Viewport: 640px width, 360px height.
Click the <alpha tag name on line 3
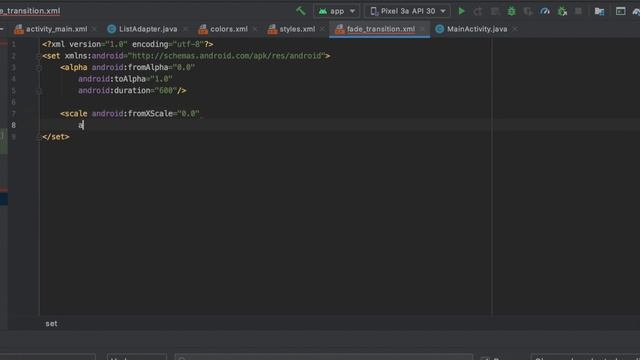(x=74, y=67)
